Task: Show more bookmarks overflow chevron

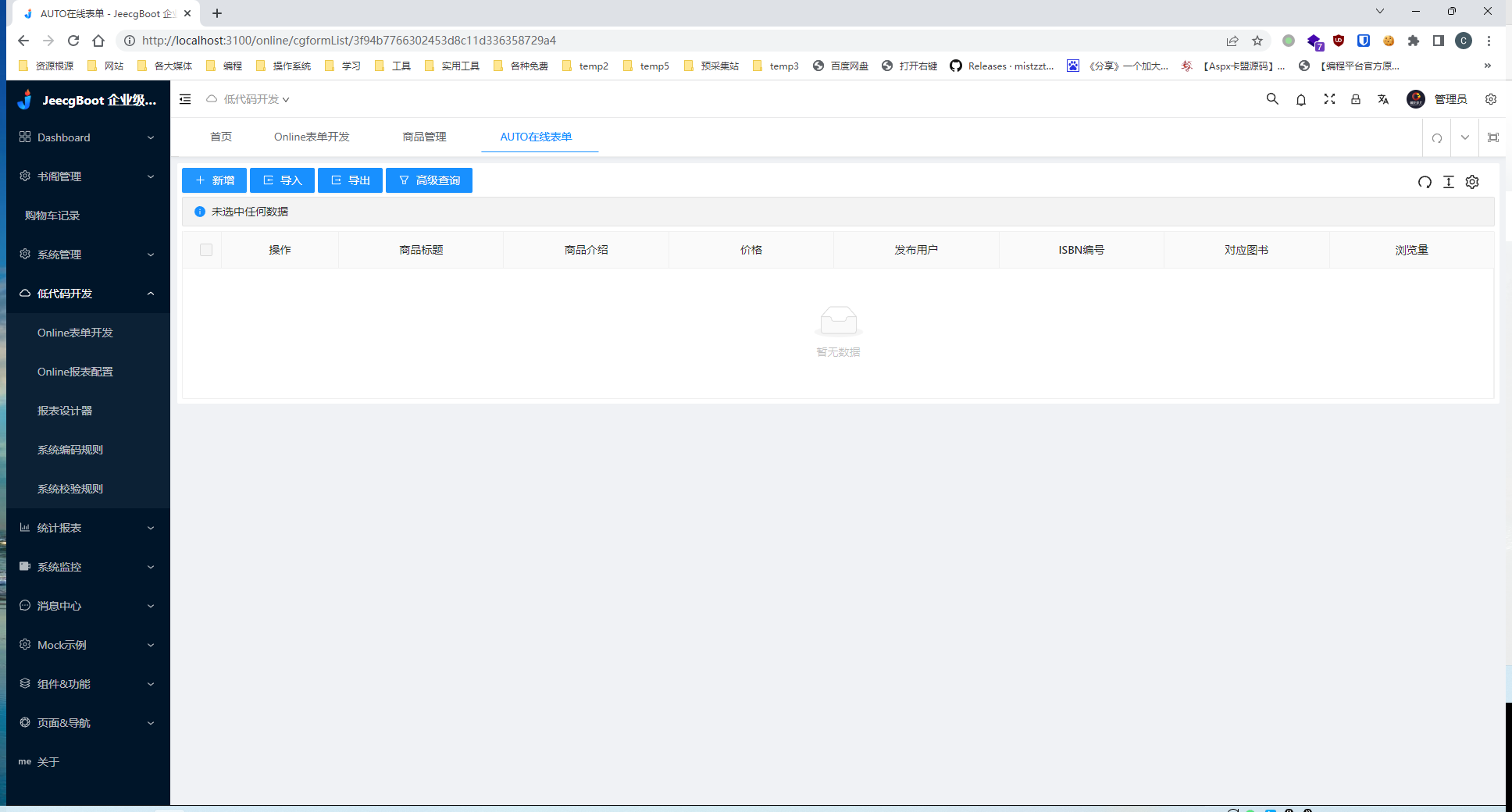Action: pyautogui.click(x=1488, y=66)
